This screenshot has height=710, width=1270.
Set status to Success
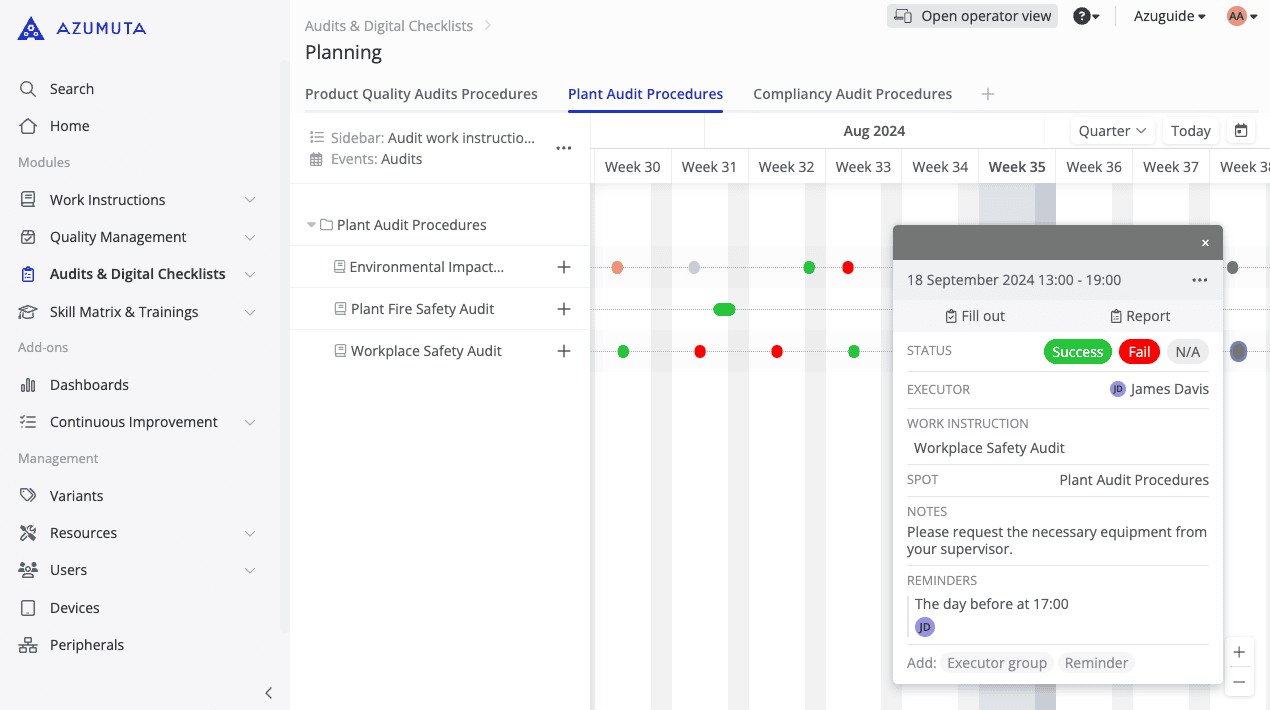point(1077,352)
